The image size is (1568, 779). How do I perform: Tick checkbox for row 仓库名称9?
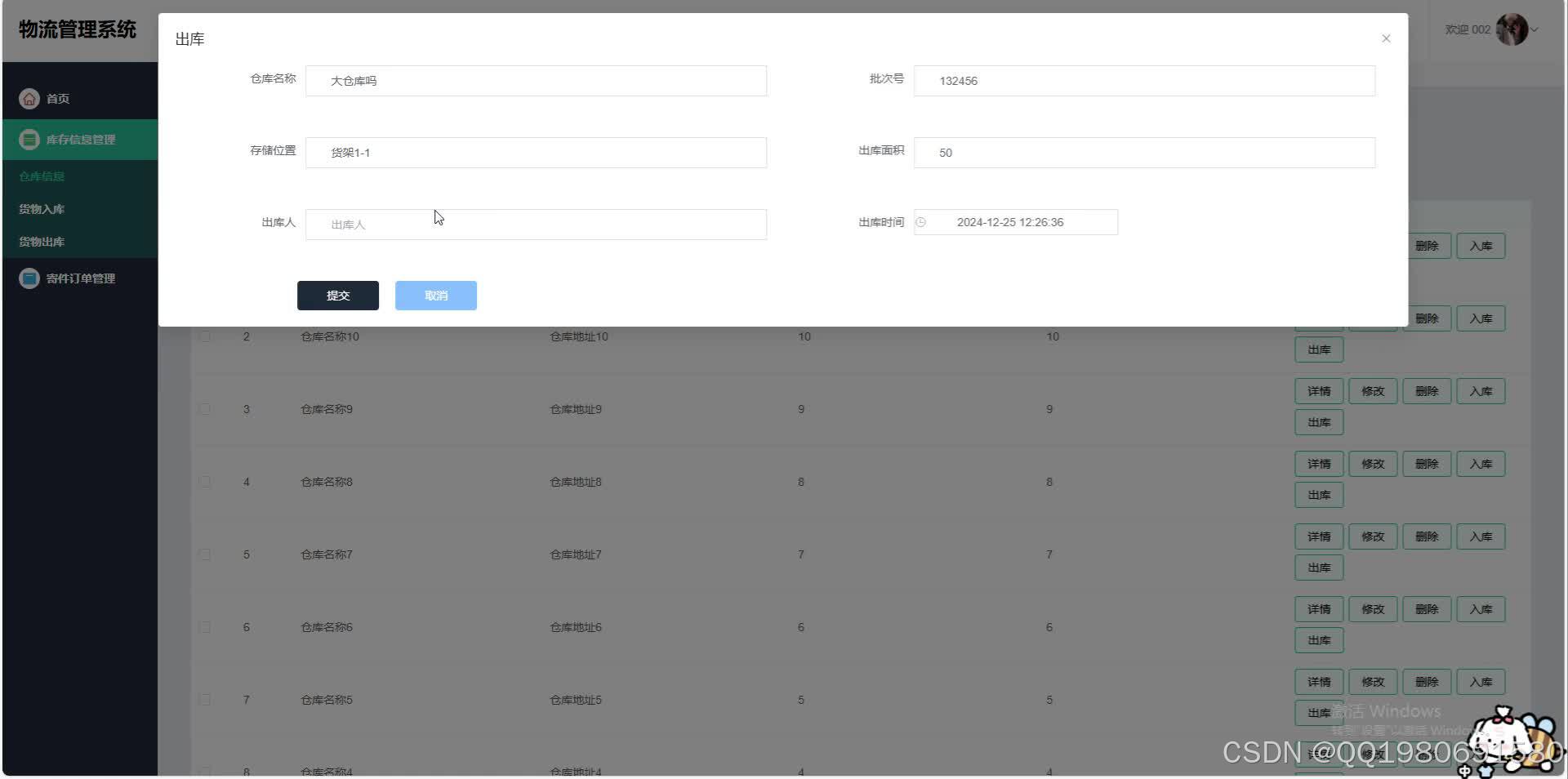pos(205,409)
